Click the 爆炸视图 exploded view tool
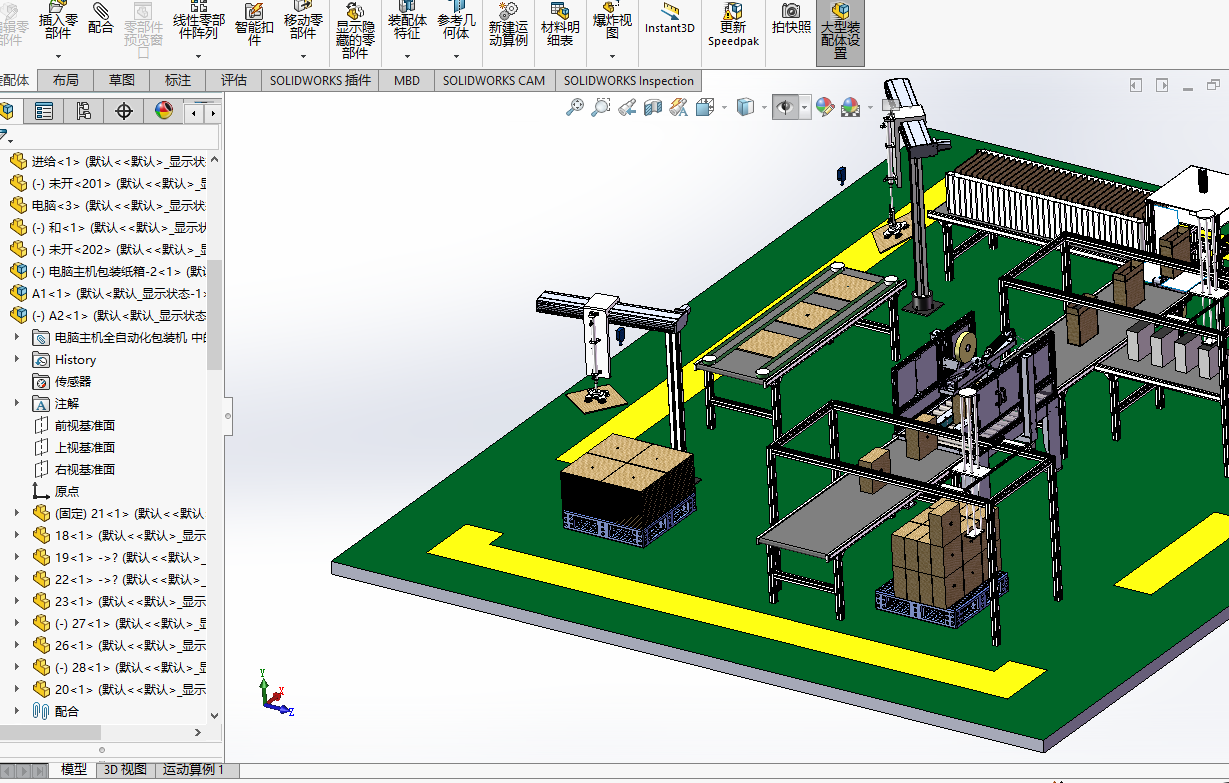This screenshot has height=783, width=1229. [x=612, y=22]
